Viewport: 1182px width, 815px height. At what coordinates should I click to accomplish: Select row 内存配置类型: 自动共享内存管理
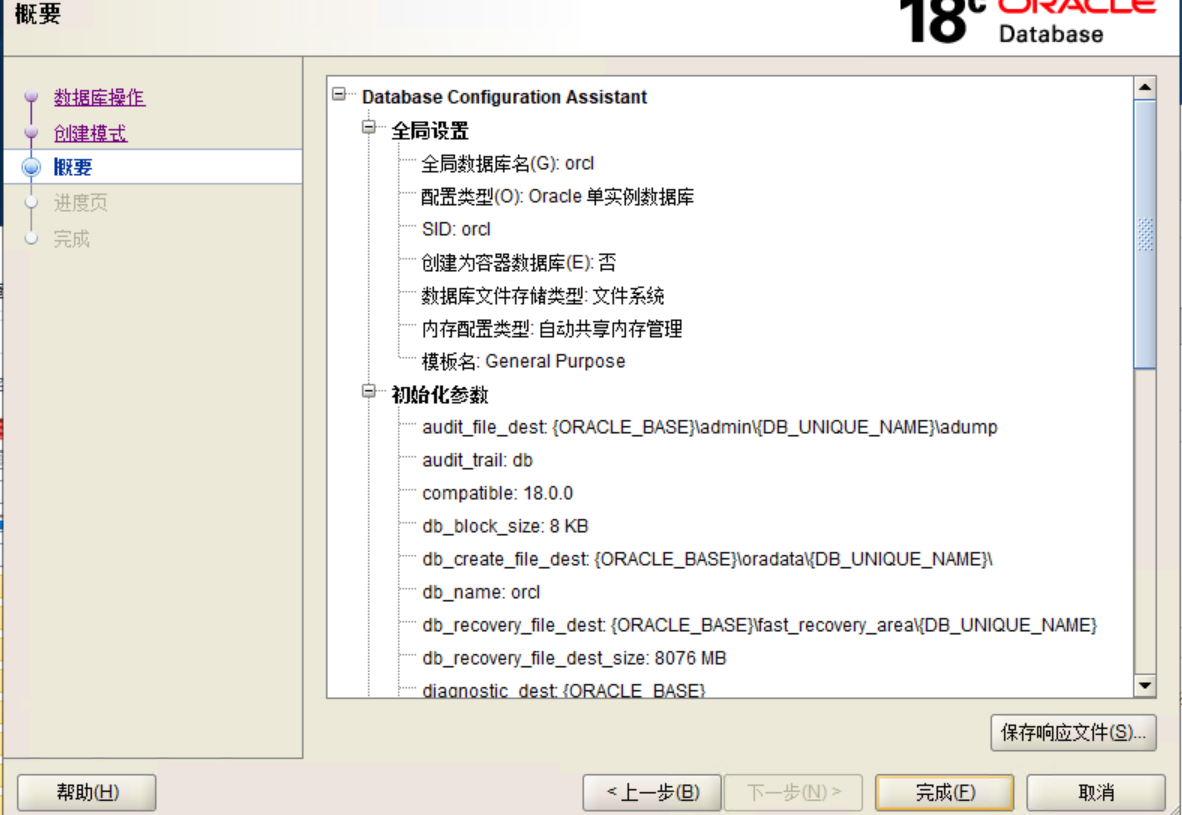tap(552, 329)
